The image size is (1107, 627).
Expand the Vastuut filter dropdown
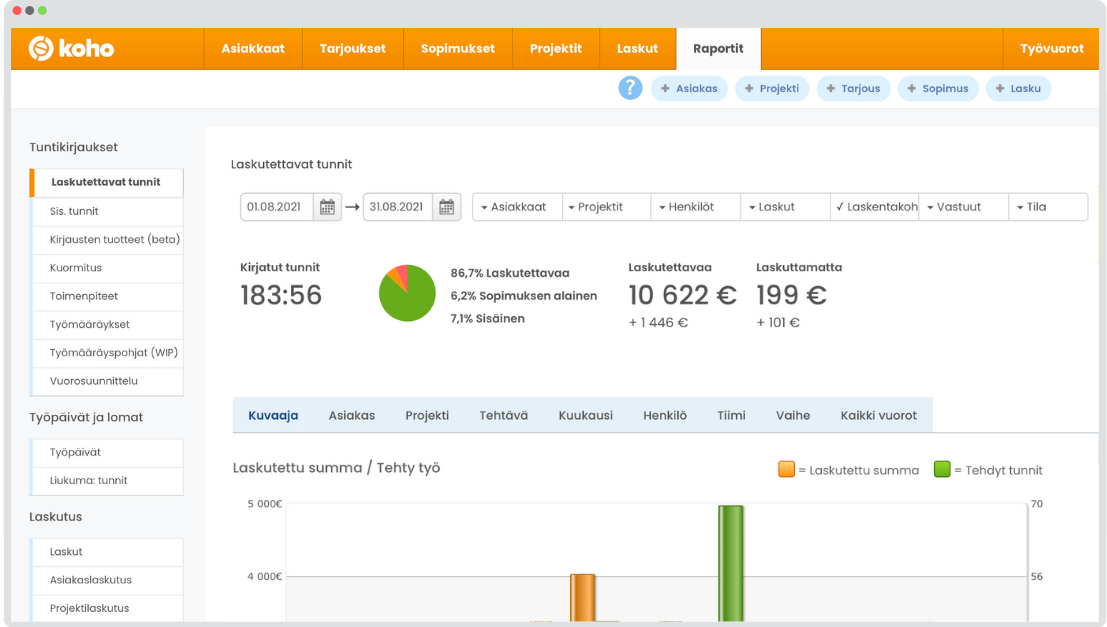coord(964,207)
